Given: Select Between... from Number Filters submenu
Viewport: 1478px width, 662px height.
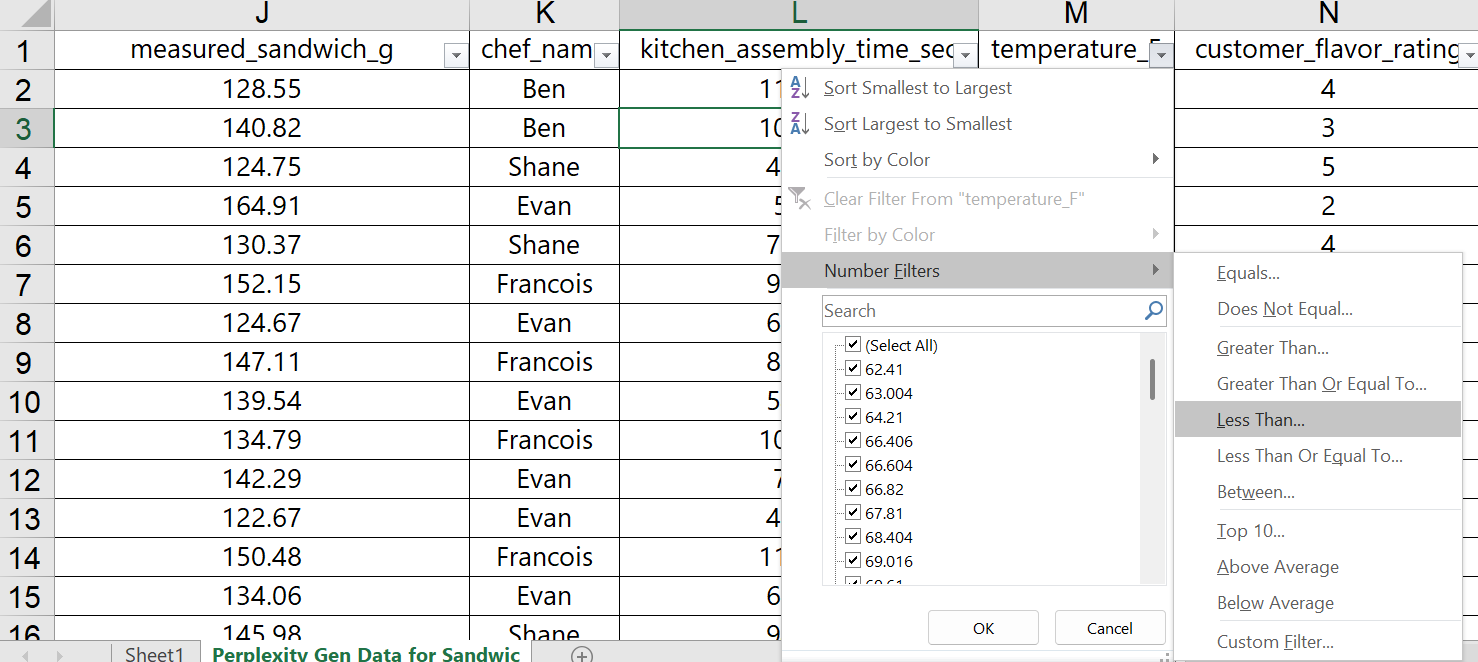Looking at the screenshot, I should (1255, 492).
